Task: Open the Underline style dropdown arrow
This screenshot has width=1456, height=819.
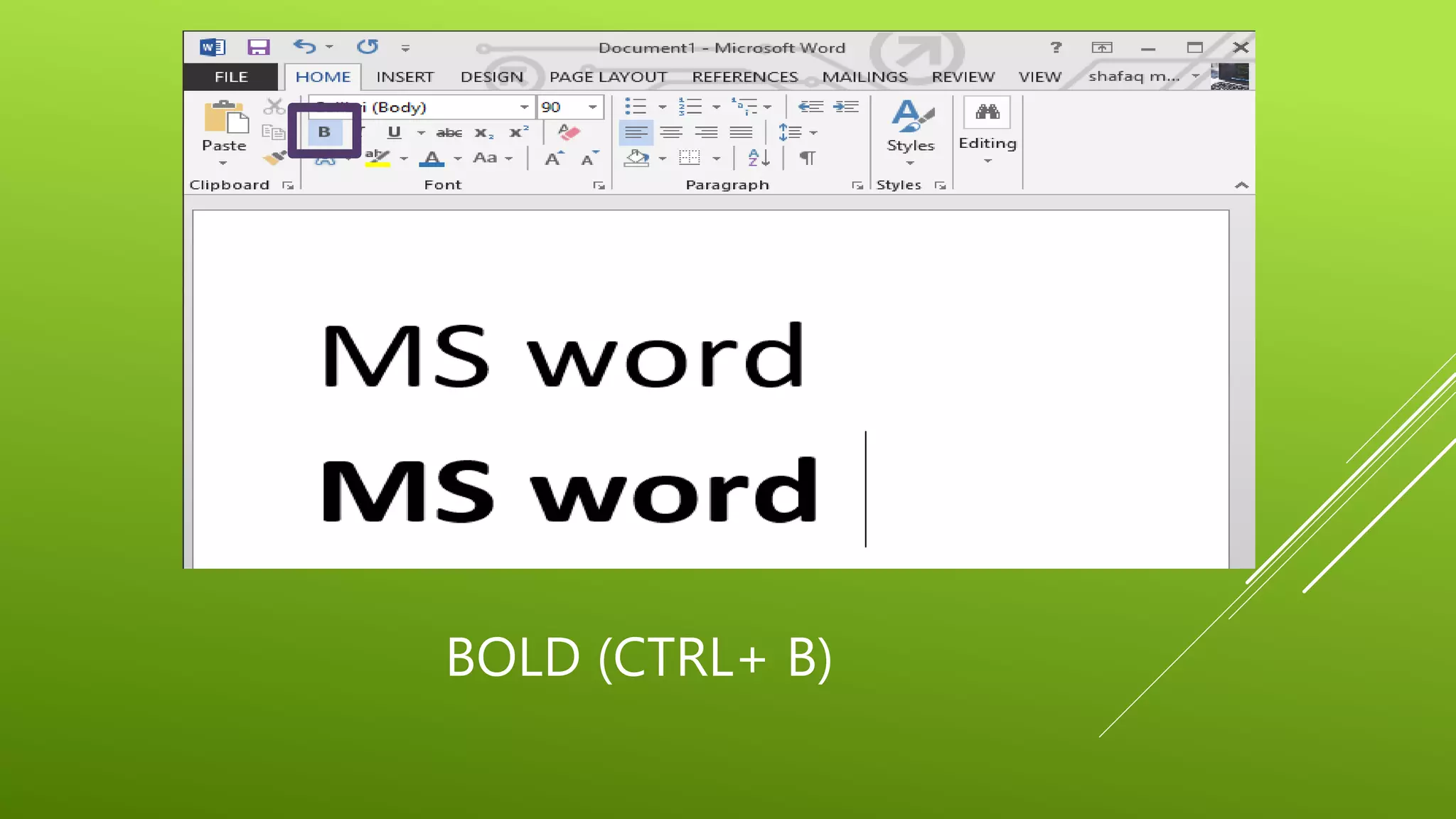Action: [x=421, y=132]
